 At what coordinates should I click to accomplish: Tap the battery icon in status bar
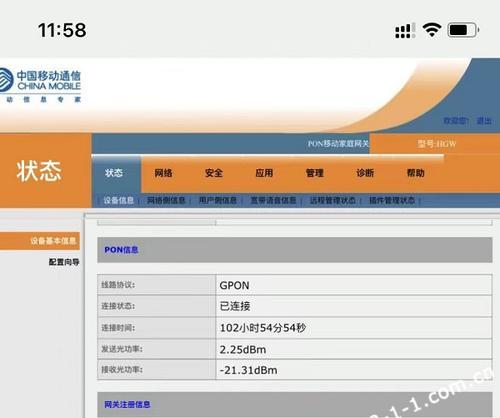tap(464, 30)
